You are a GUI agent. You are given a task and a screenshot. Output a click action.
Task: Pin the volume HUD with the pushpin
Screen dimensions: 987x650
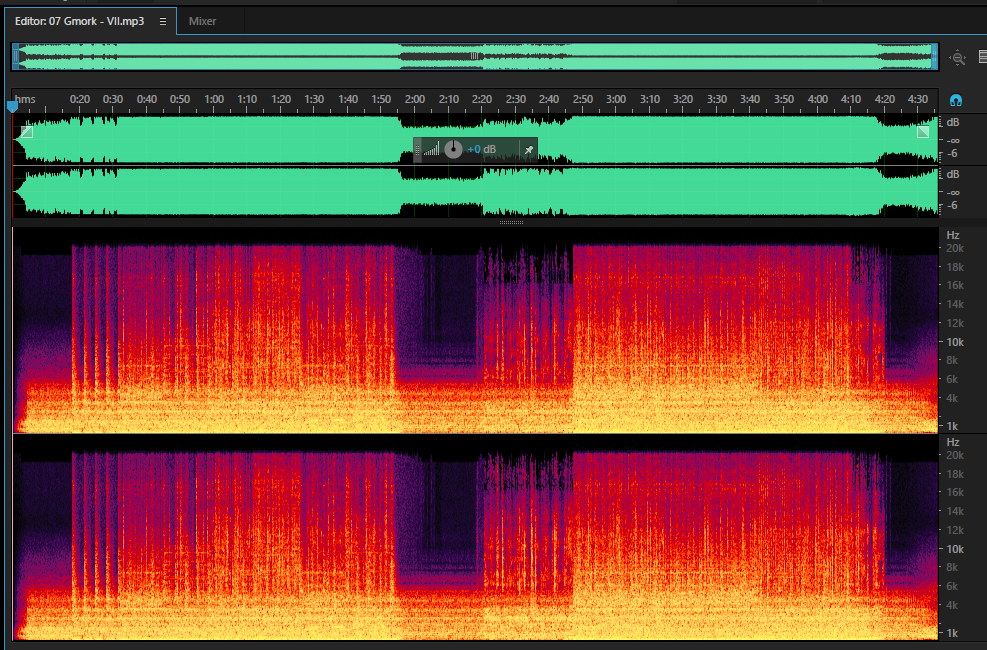point(529,150)
